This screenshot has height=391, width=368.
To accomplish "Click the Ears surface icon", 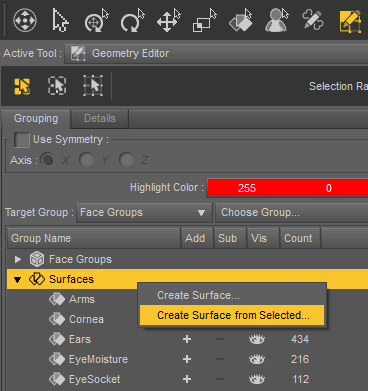I will coord(57,339).
